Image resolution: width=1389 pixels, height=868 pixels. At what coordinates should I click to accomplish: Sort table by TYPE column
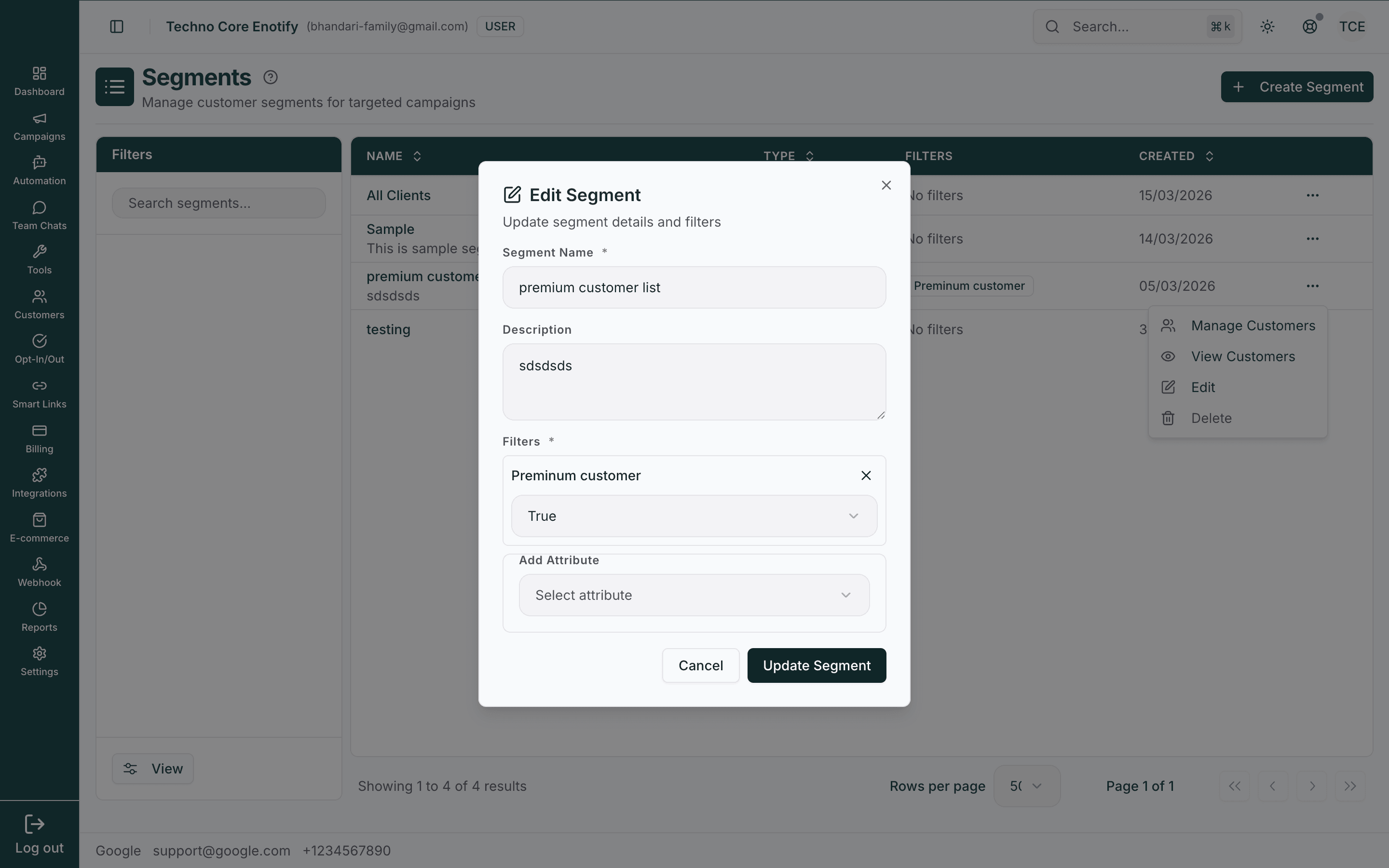788,156
